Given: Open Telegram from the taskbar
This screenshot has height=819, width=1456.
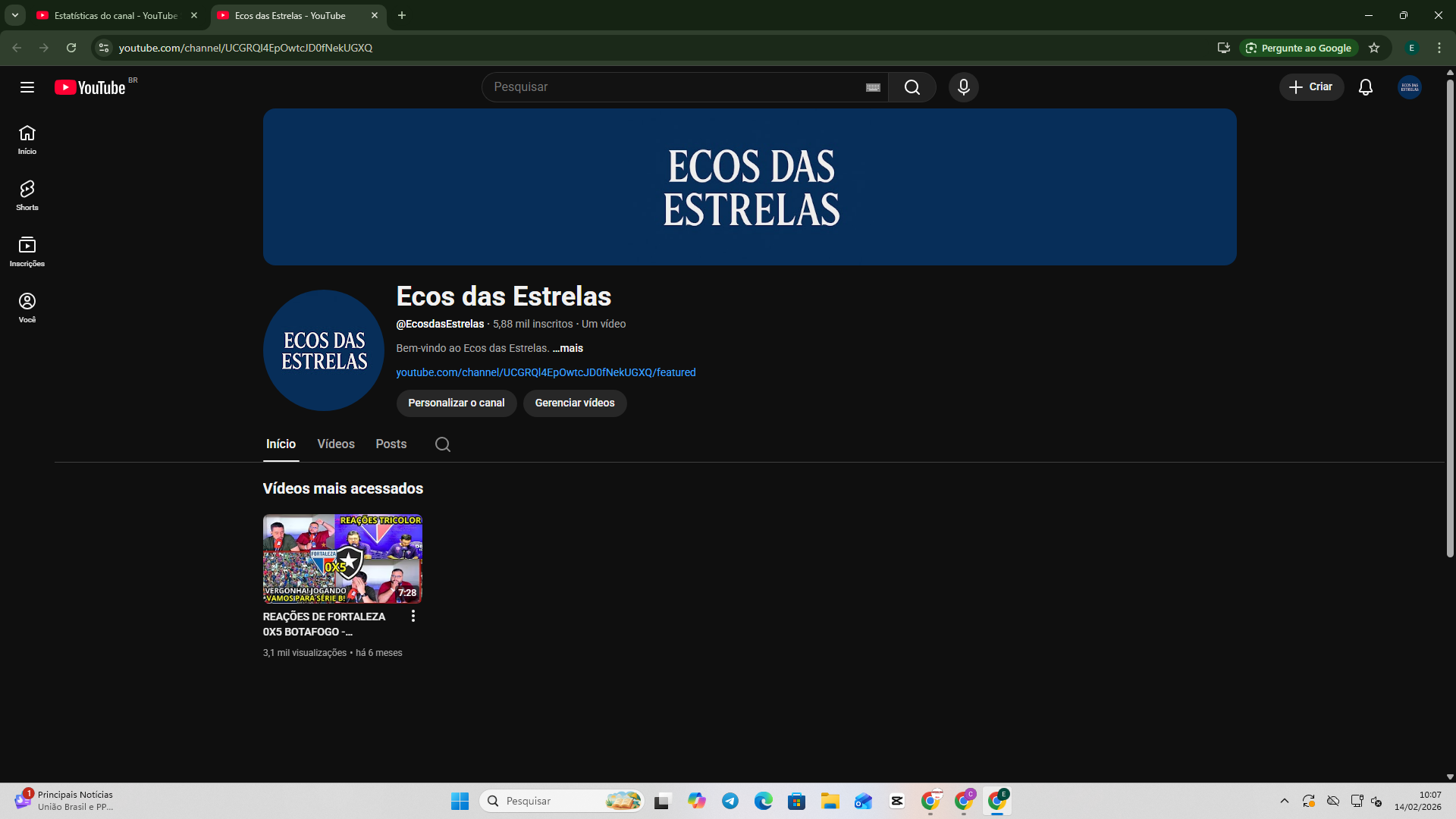Looking at the screenshot, I should (x=730, y=801).
